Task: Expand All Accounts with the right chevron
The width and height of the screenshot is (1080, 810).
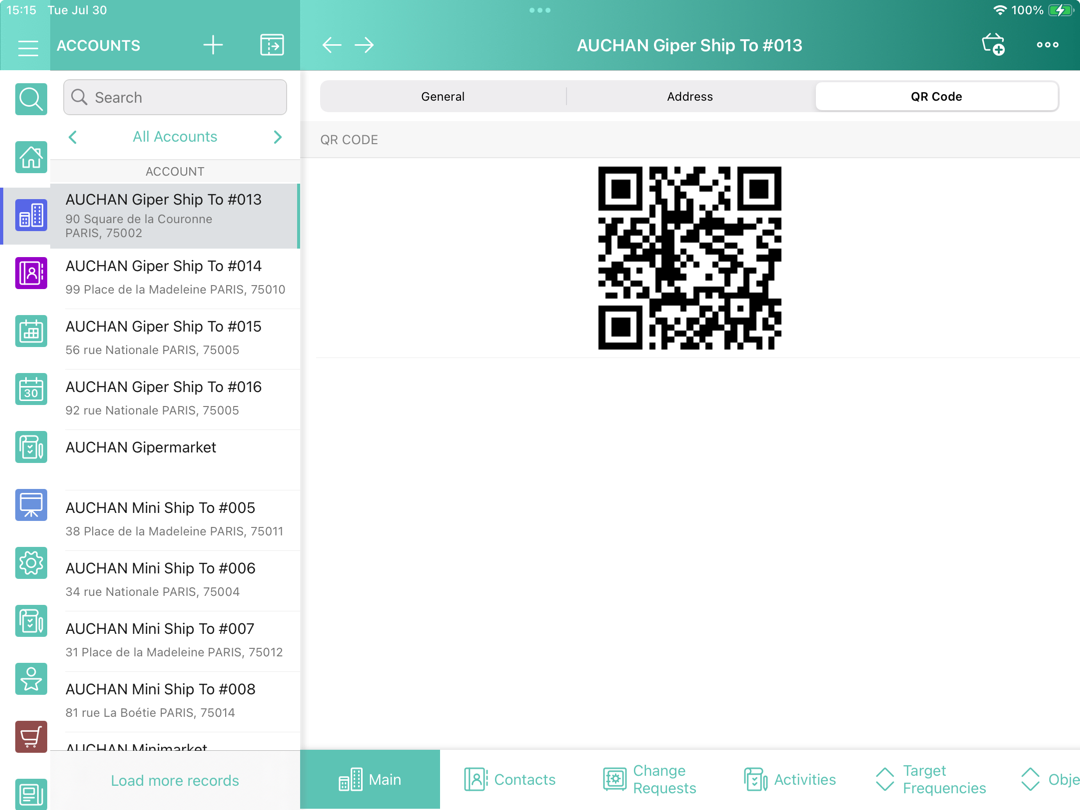Action: point(278,137)
